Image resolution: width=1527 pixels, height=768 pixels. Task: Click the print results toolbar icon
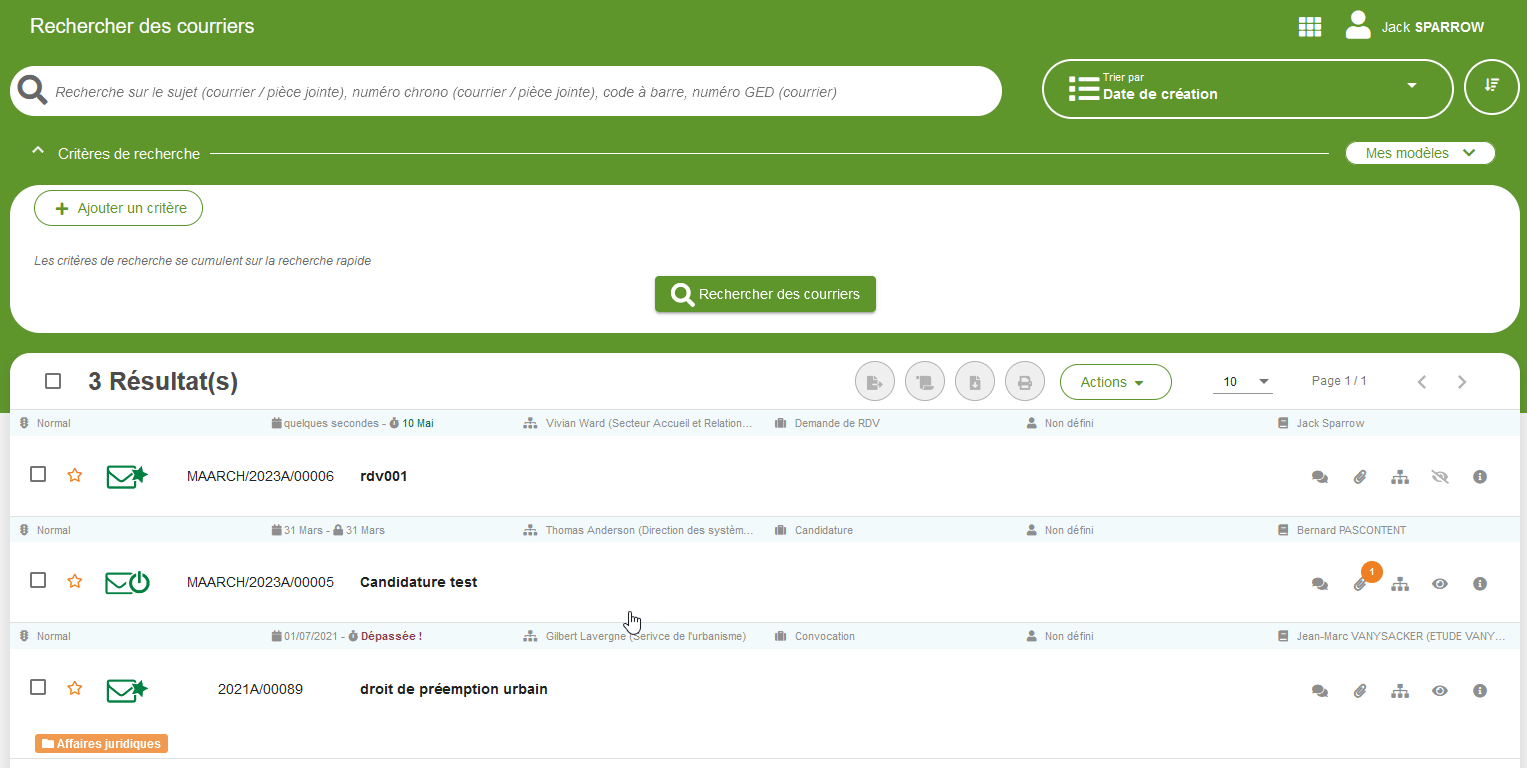click(1024, 382)
